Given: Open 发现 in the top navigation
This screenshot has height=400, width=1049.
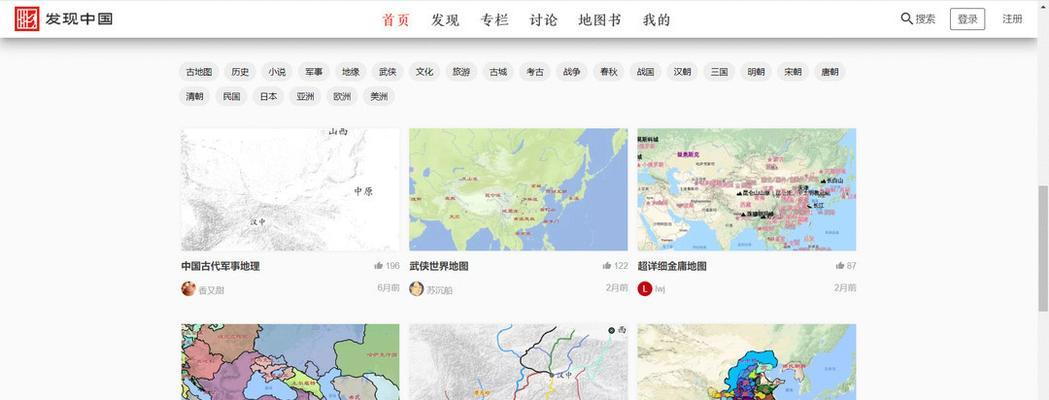Looking at the screenshot, I should click(445, 20).
